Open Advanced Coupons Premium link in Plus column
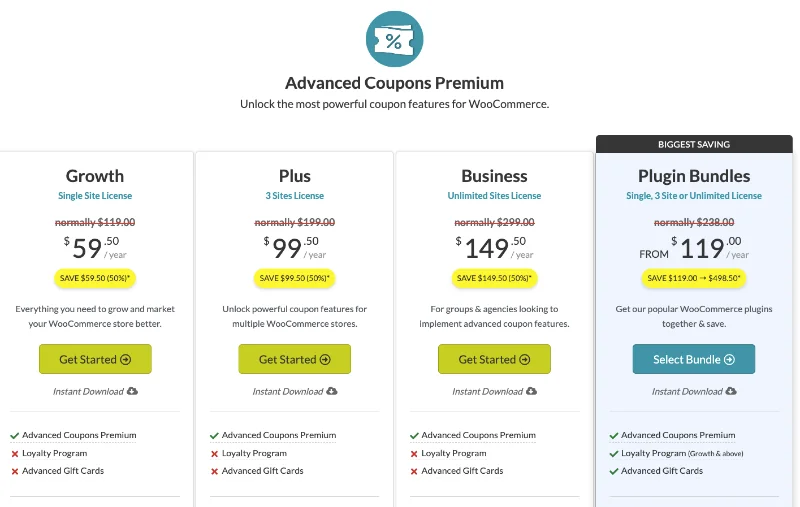 click(x=279, y=436)
